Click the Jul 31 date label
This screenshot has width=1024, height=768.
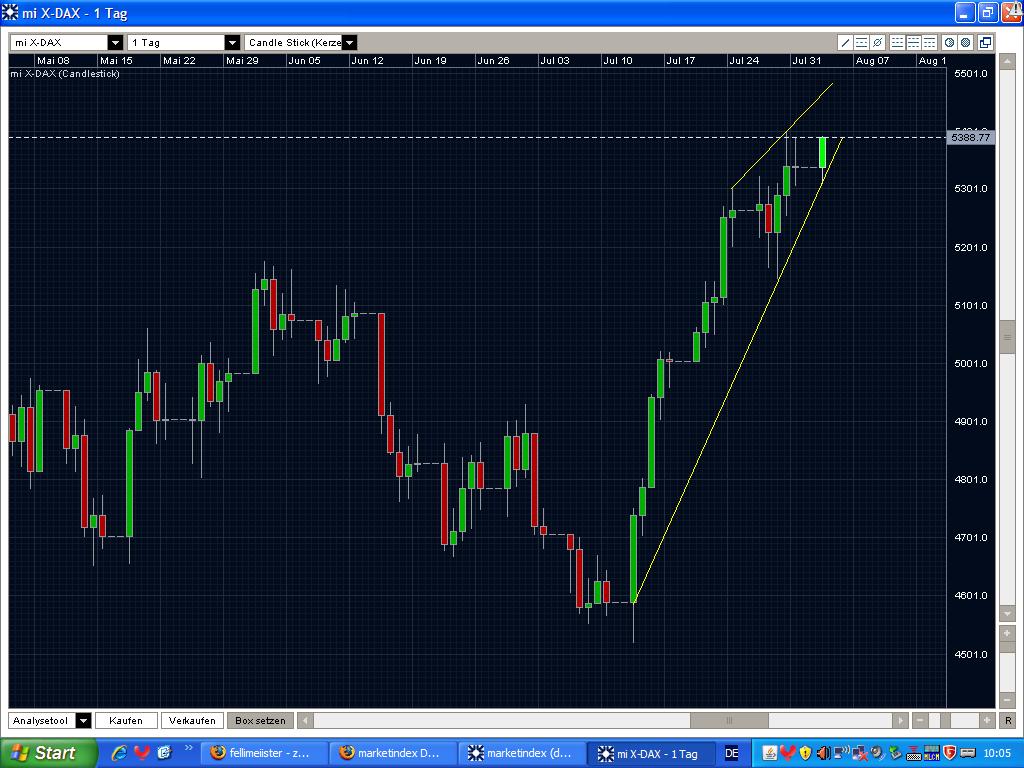click(x=806, y=60)
